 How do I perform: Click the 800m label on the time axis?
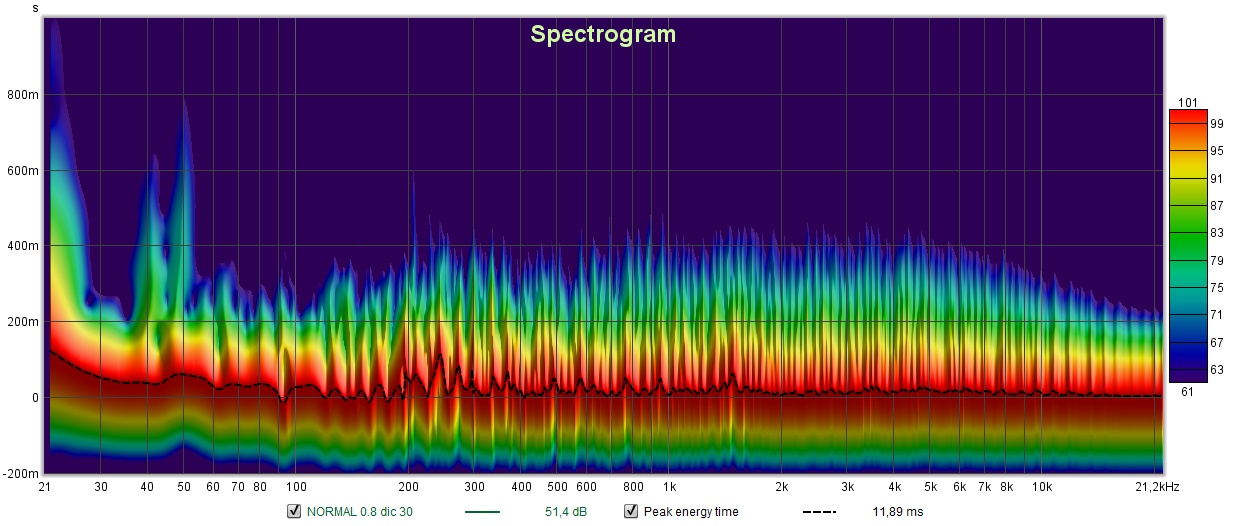pos(23,94)
